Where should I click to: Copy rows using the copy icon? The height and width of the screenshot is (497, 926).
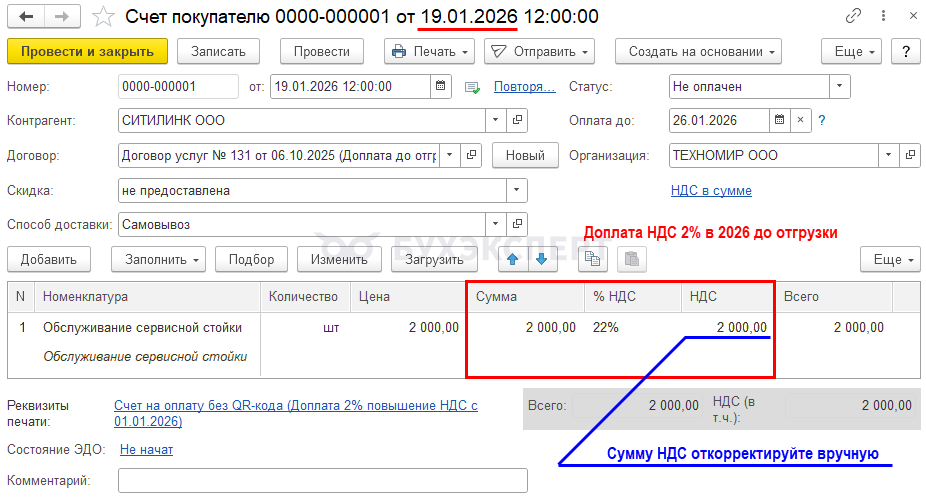pyautogui.click(x=592, y=259)
